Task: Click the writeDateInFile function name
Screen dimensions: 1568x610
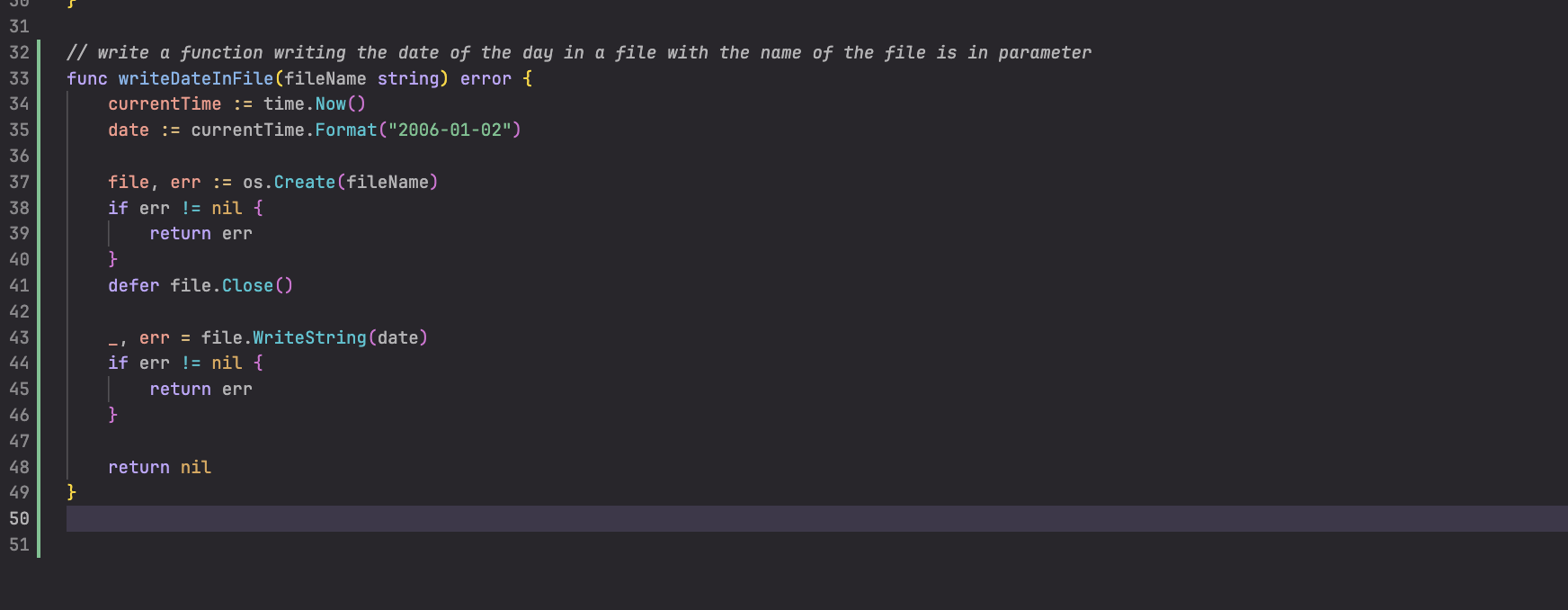Action: pos(195,78)
